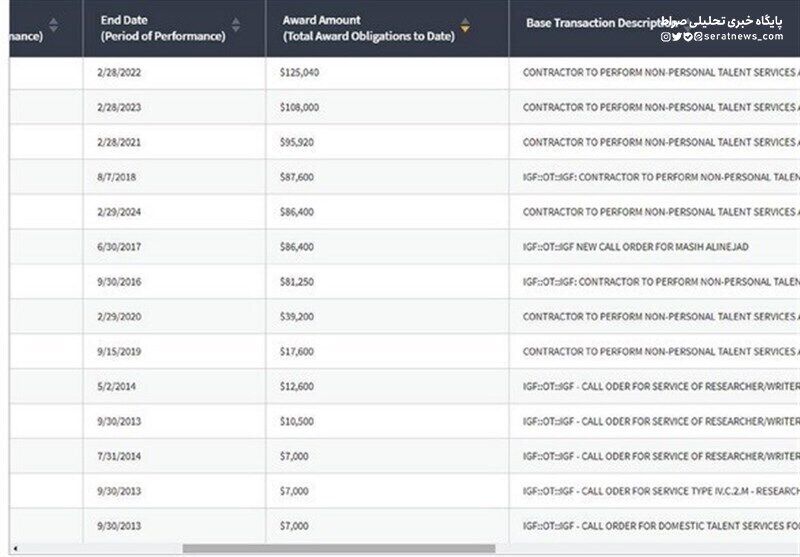
Task: Select the Award Amount column header
Action: 367,28
